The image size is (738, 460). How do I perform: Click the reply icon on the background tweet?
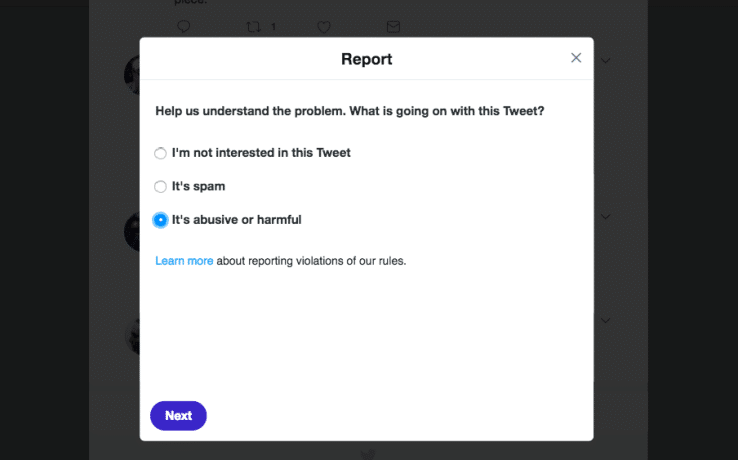(x=183, y=27)
